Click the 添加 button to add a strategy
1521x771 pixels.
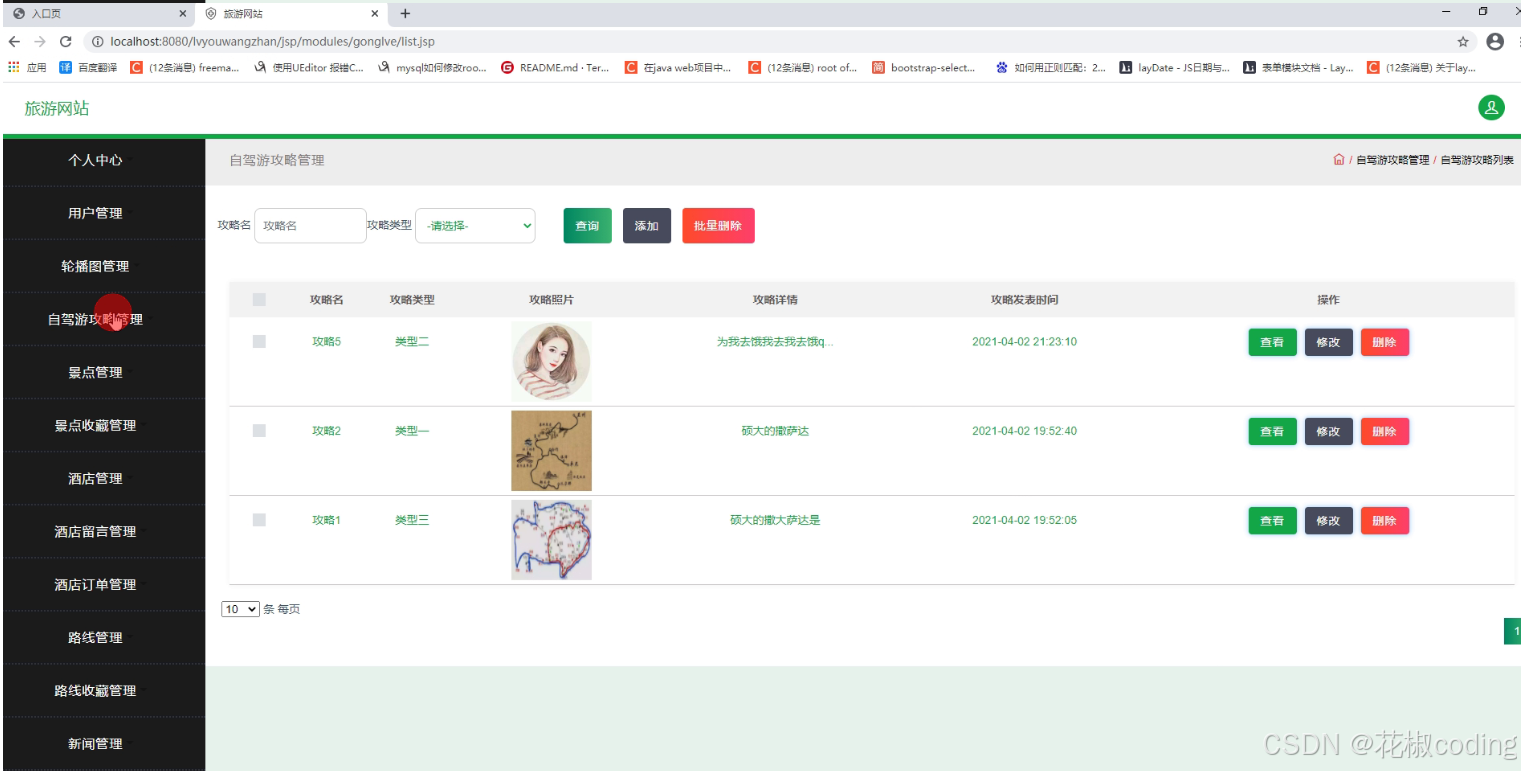click(646, 225)
